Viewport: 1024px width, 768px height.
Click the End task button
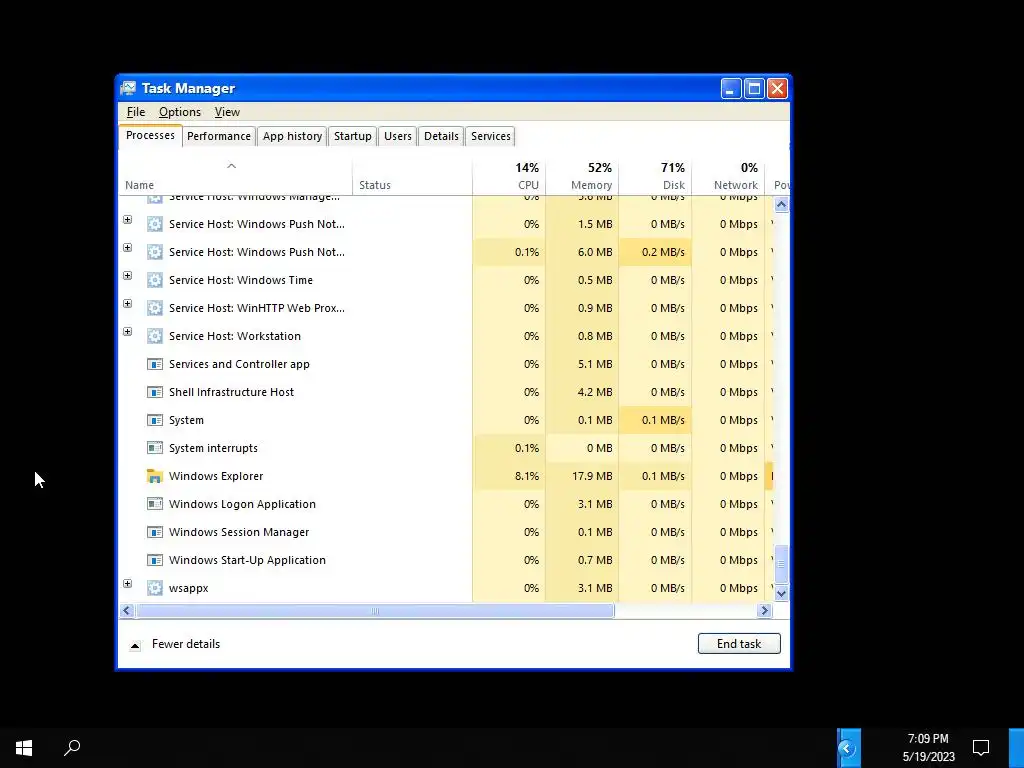tap(739, 644)
